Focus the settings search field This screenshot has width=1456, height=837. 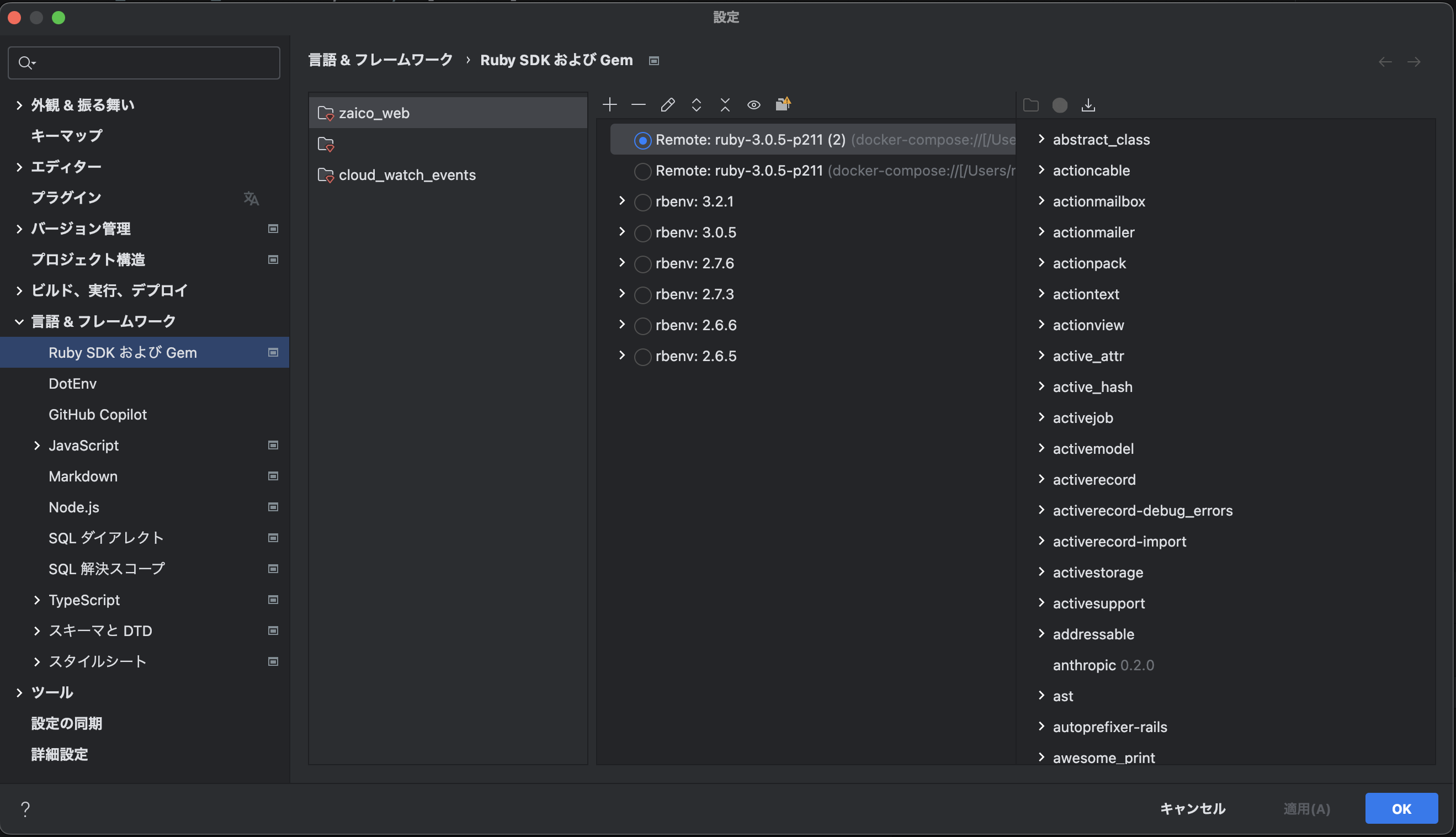pyautogui.click(x=144, y=62)
